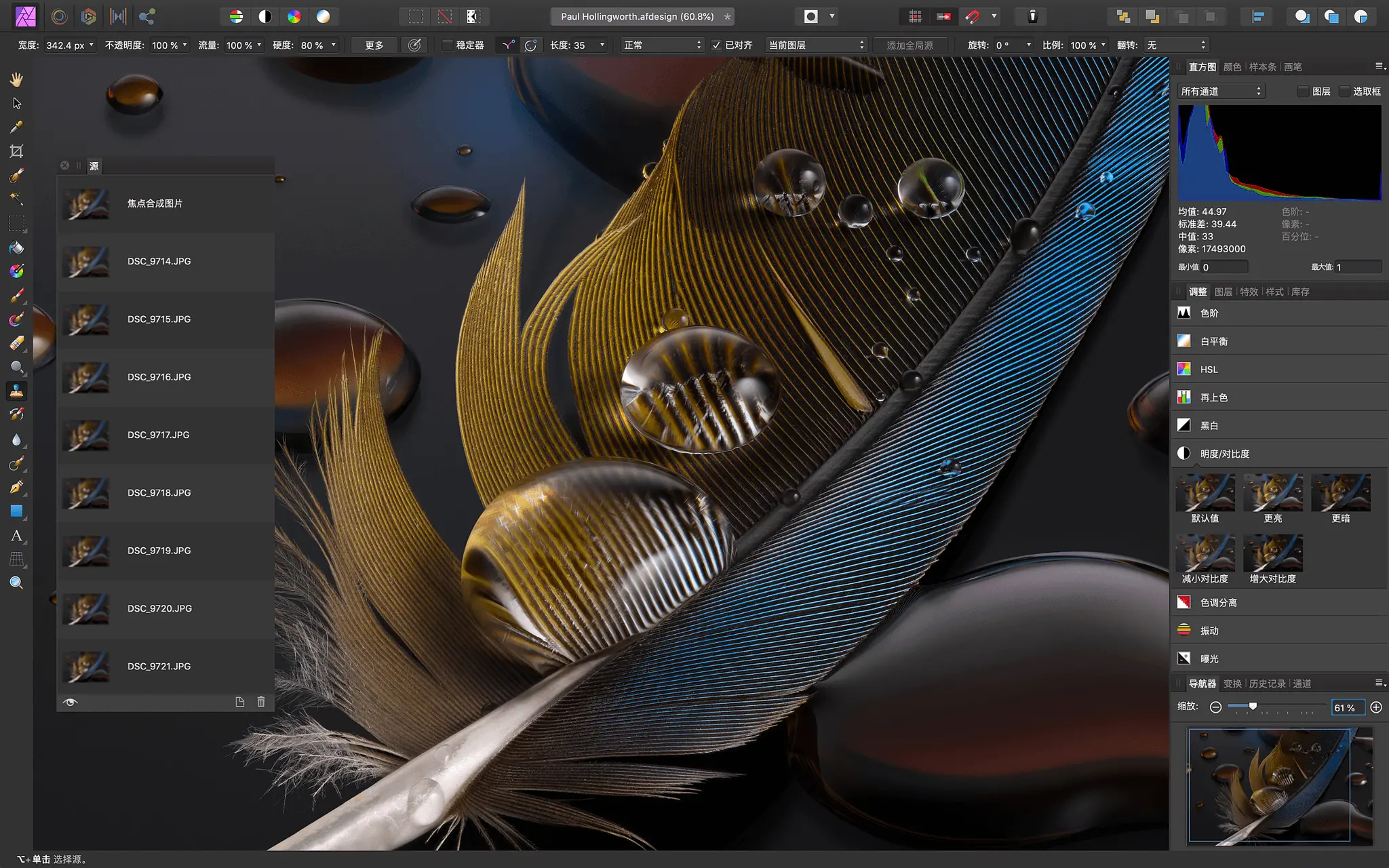Select the Text tool
Viewport: 1389px width, 868px height.
[x=16, y=536]
